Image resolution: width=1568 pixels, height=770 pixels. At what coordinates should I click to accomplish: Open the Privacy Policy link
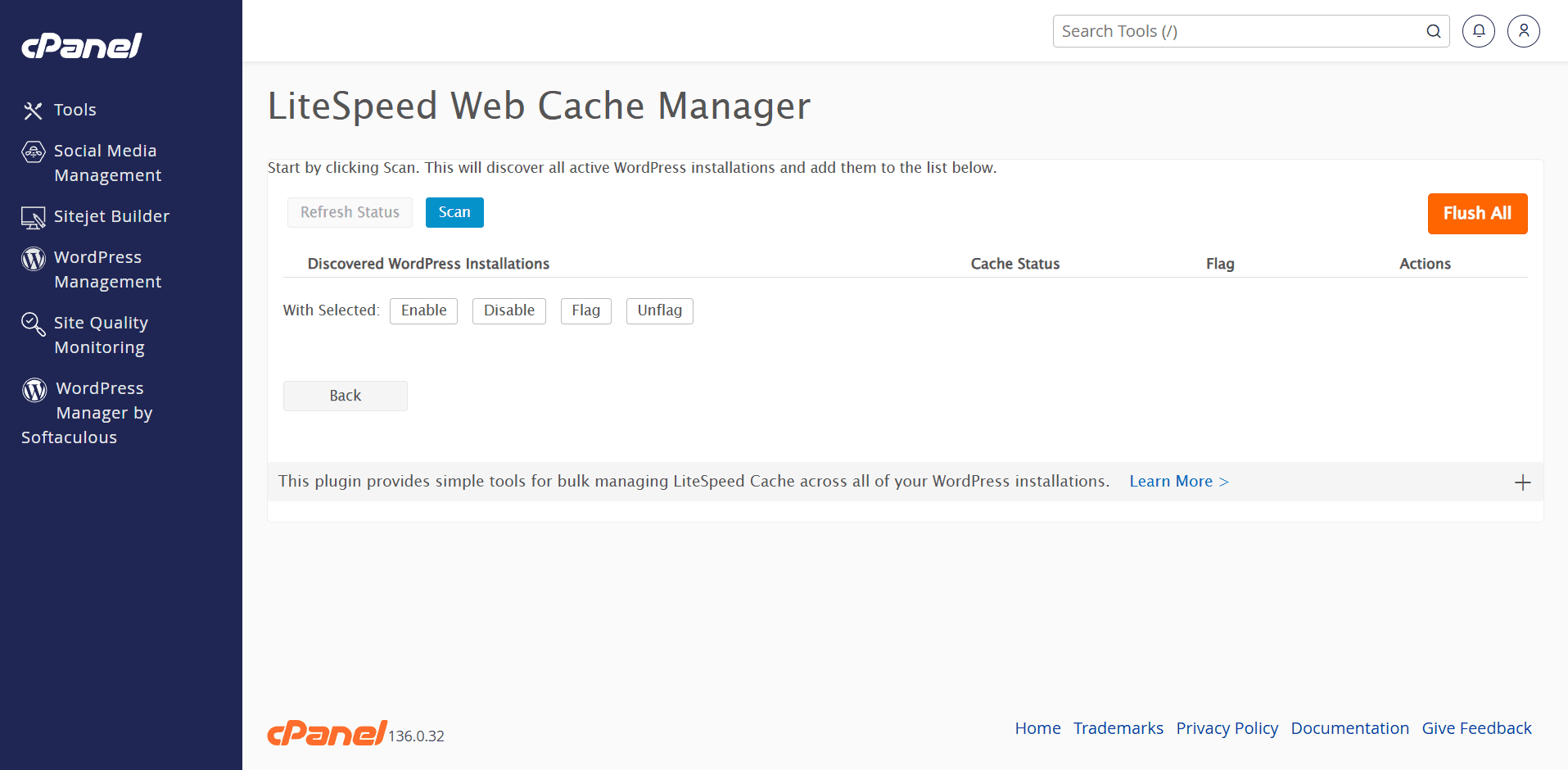coord(1227,728)
